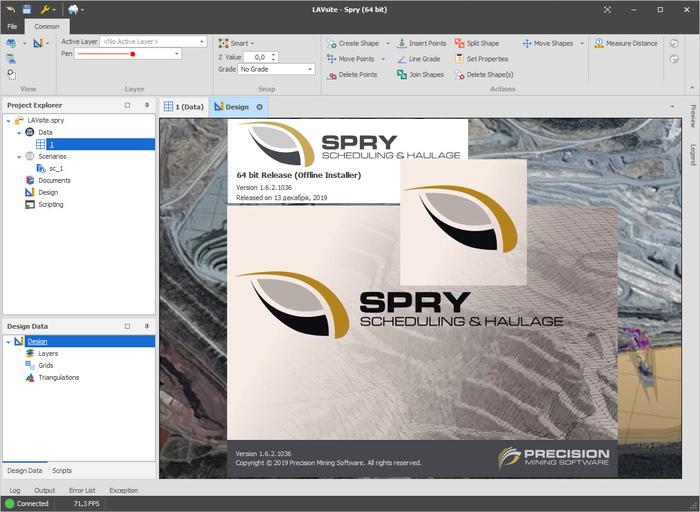Click the Delete Shape(s) tool

point(484,74)
